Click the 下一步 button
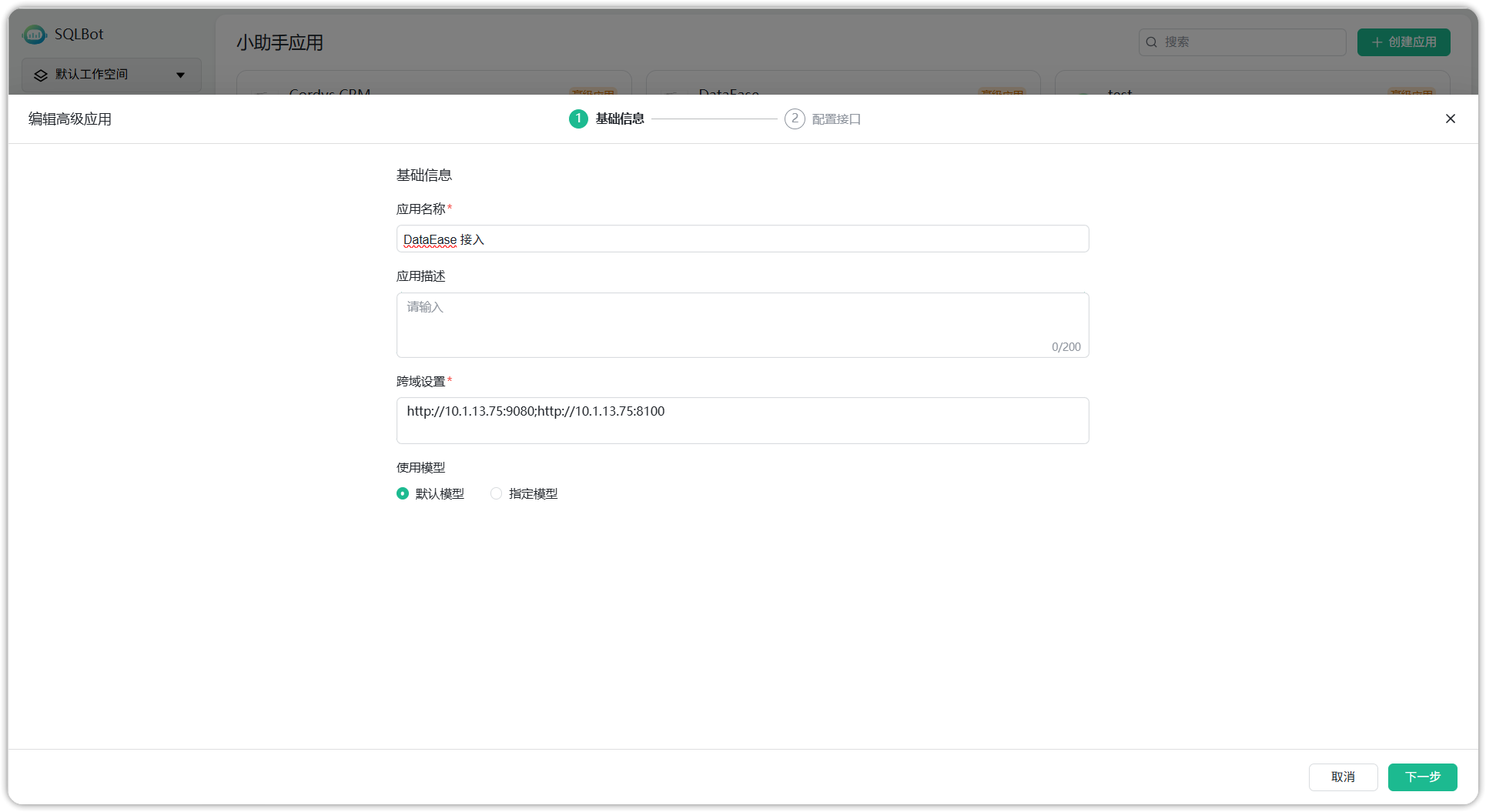 (1422, 777)
